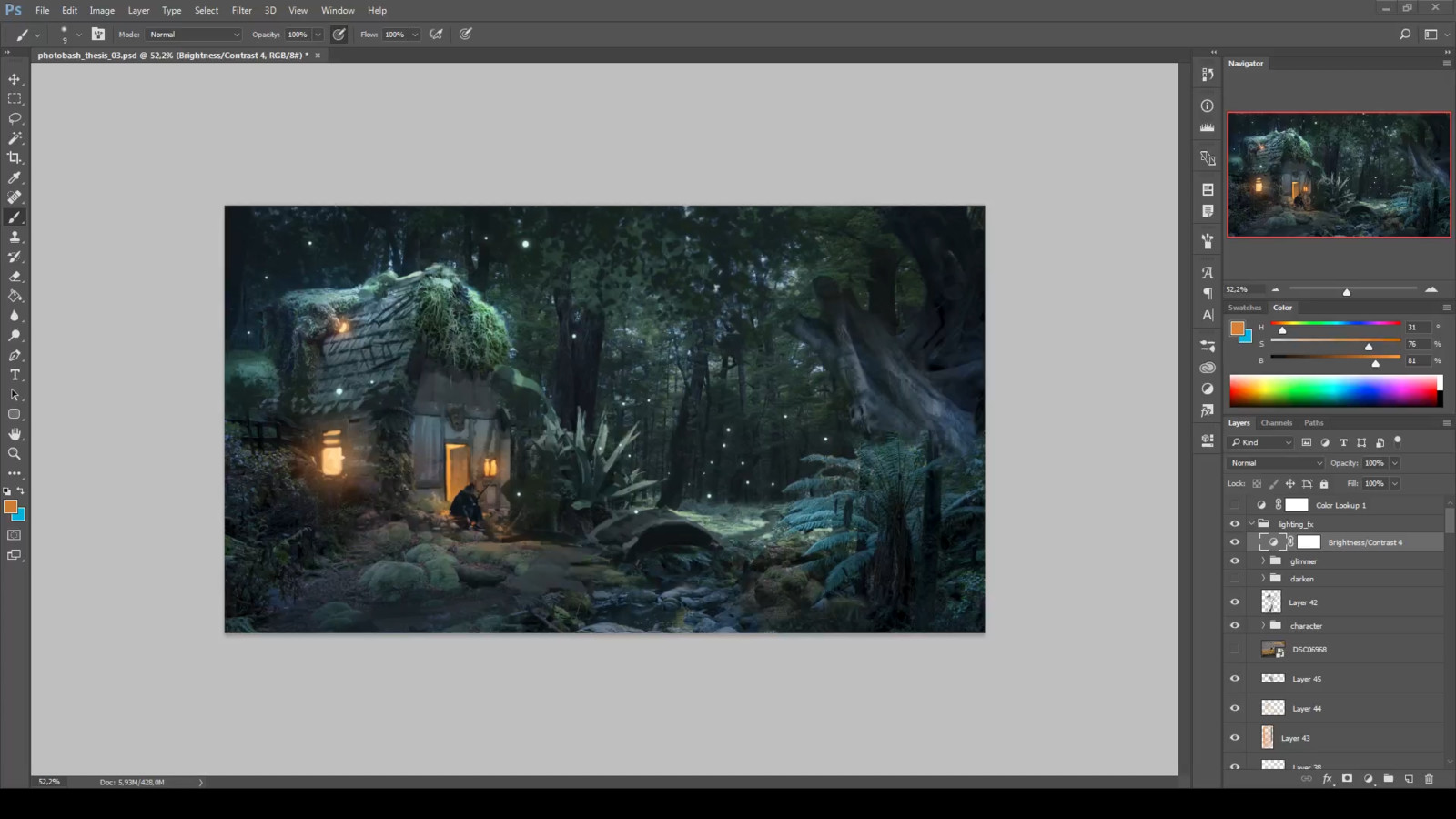Toggle the airbrush build-up option

tap(437, 35)
